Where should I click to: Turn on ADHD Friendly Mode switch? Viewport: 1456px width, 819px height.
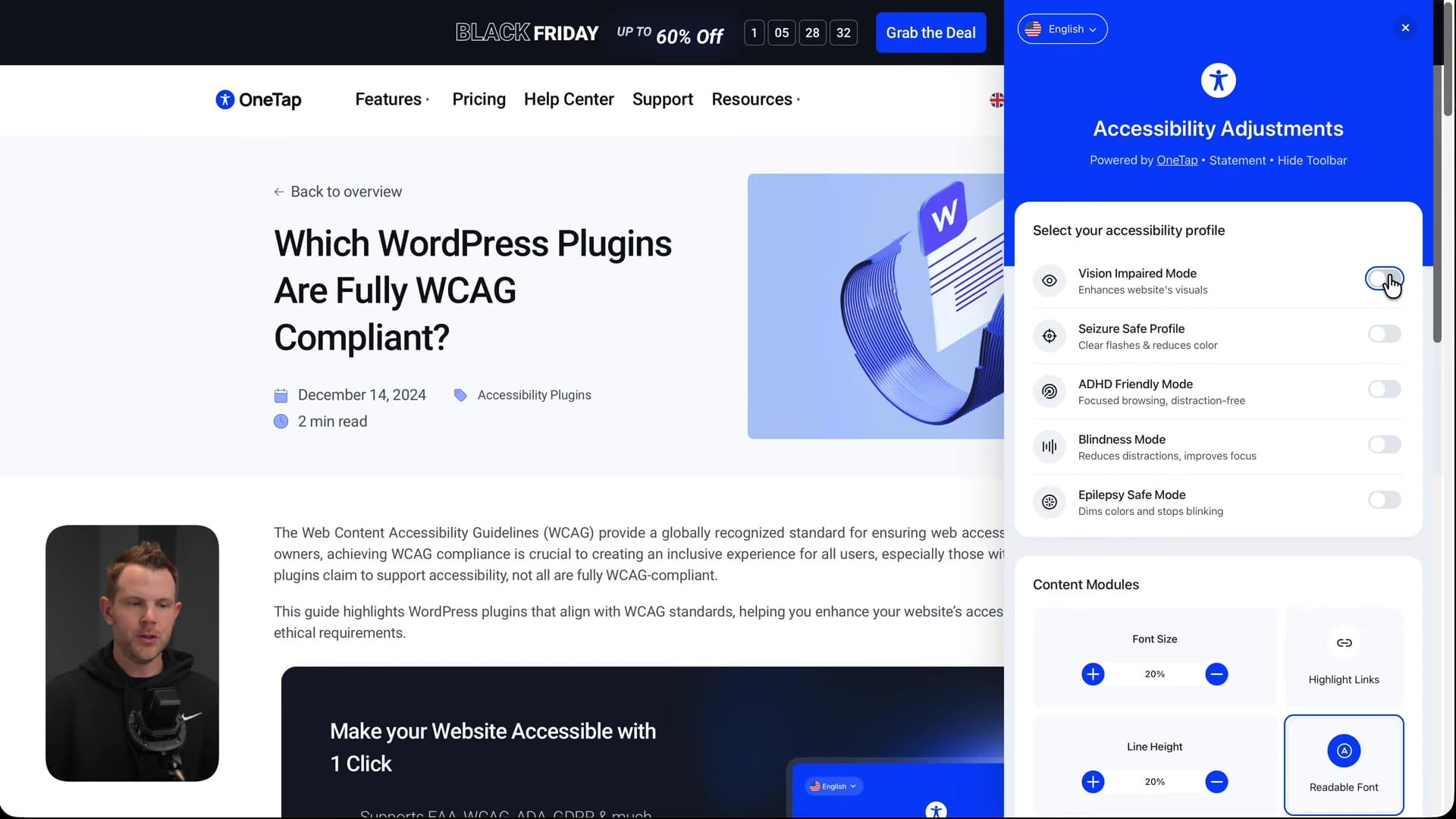click(x=1384, y=389)
